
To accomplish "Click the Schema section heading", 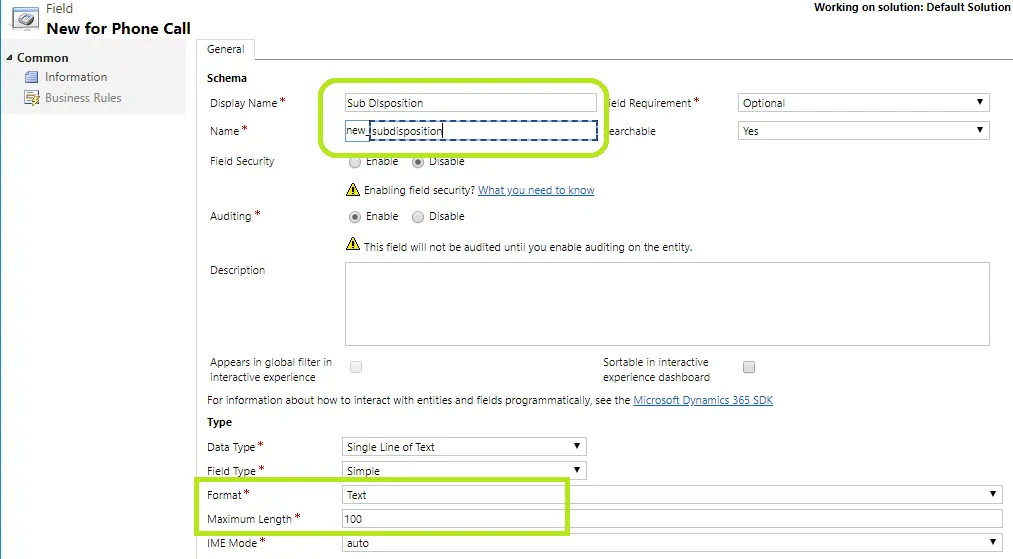I will 227,78.
